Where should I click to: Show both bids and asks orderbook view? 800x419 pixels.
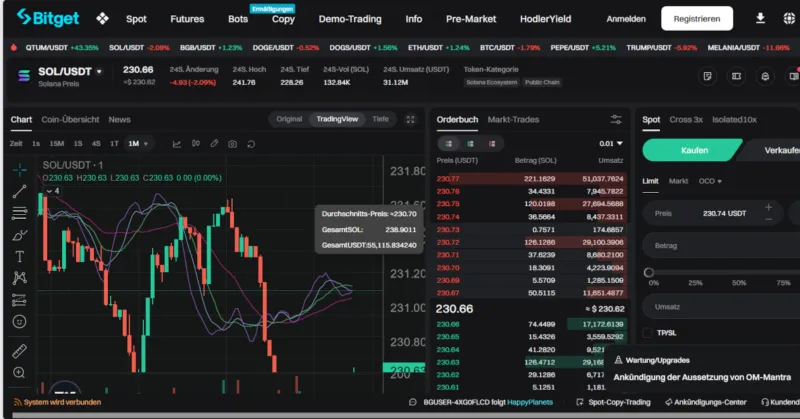click(x=449, y=144)
